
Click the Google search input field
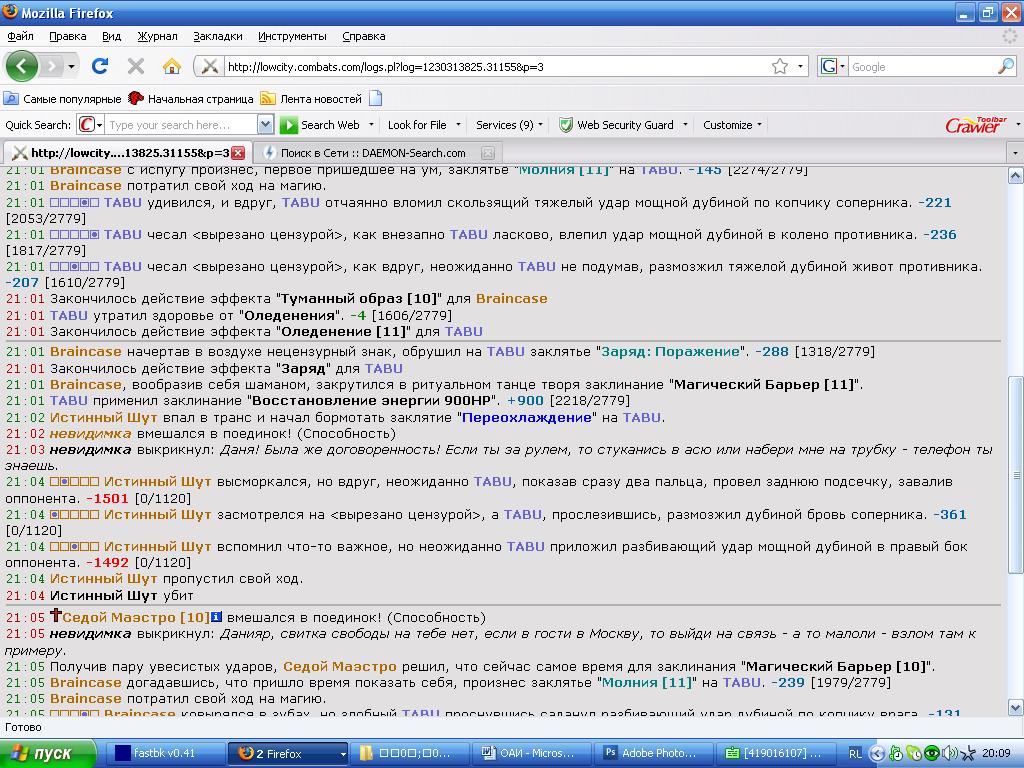pos(922,67)
